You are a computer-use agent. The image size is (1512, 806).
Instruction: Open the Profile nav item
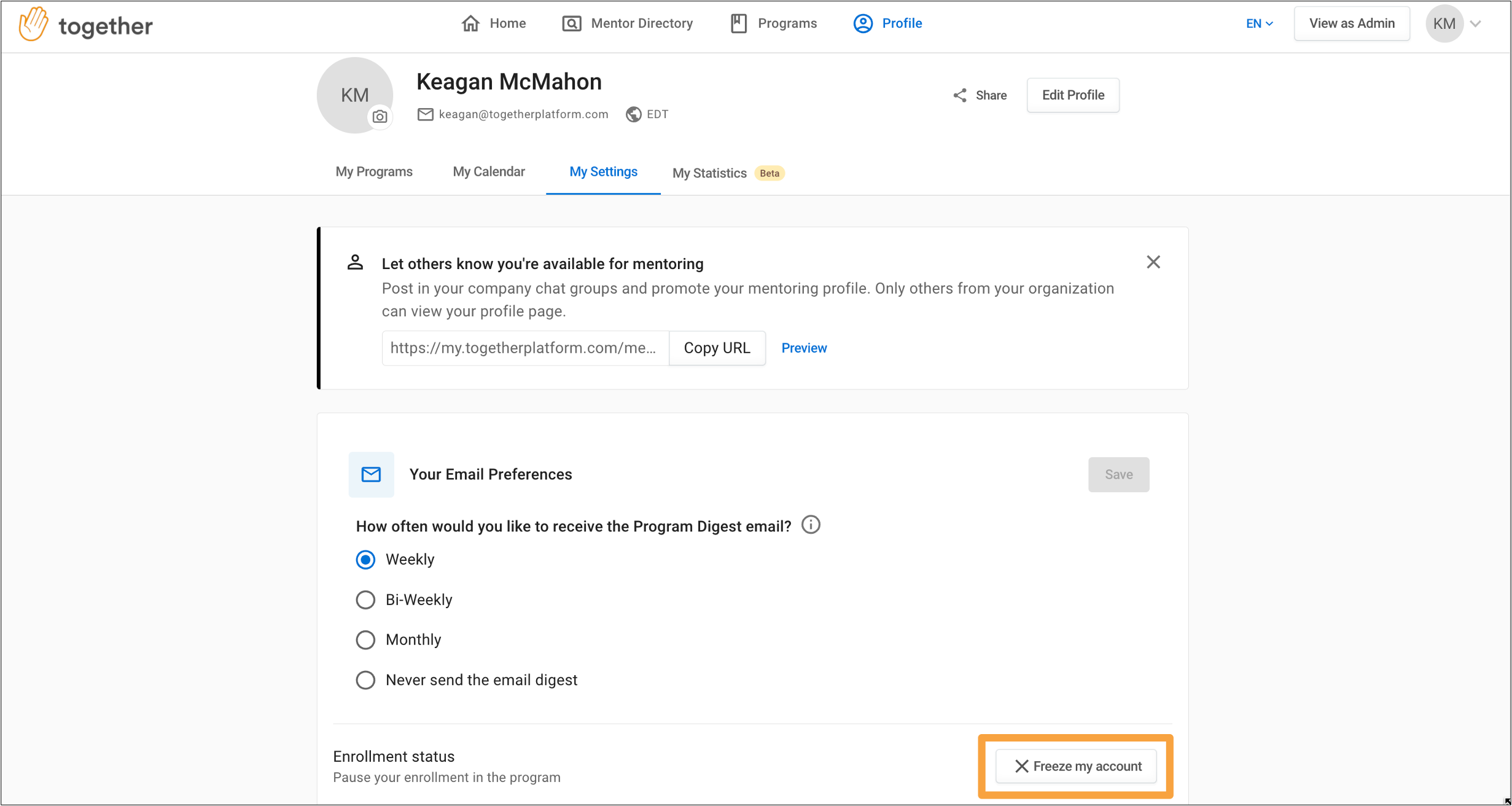[887, 23]
